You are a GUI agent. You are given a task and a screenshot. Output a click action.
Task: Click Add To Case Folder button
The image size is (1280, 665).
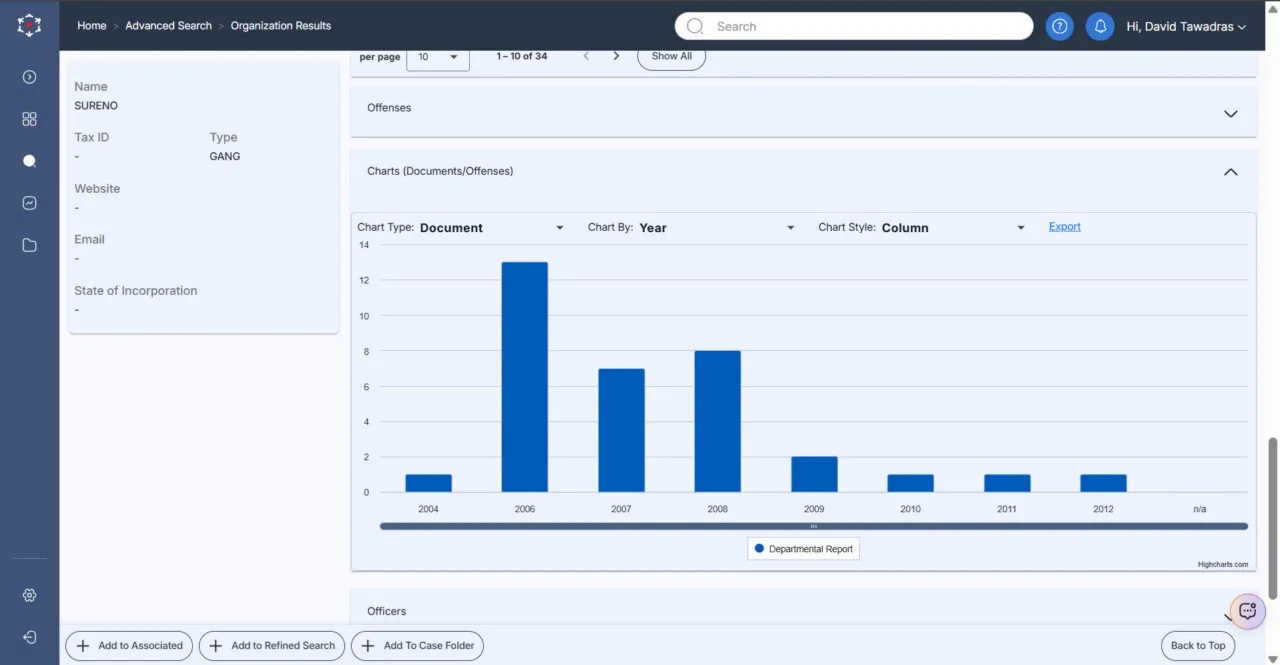pos(417,646)
